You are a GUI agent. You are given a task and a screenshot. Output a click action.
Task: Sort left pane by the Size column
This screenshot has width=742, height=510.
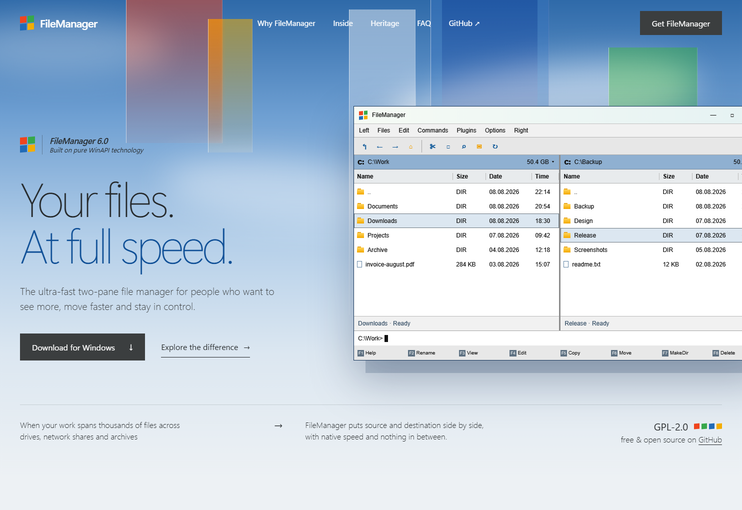462,176
